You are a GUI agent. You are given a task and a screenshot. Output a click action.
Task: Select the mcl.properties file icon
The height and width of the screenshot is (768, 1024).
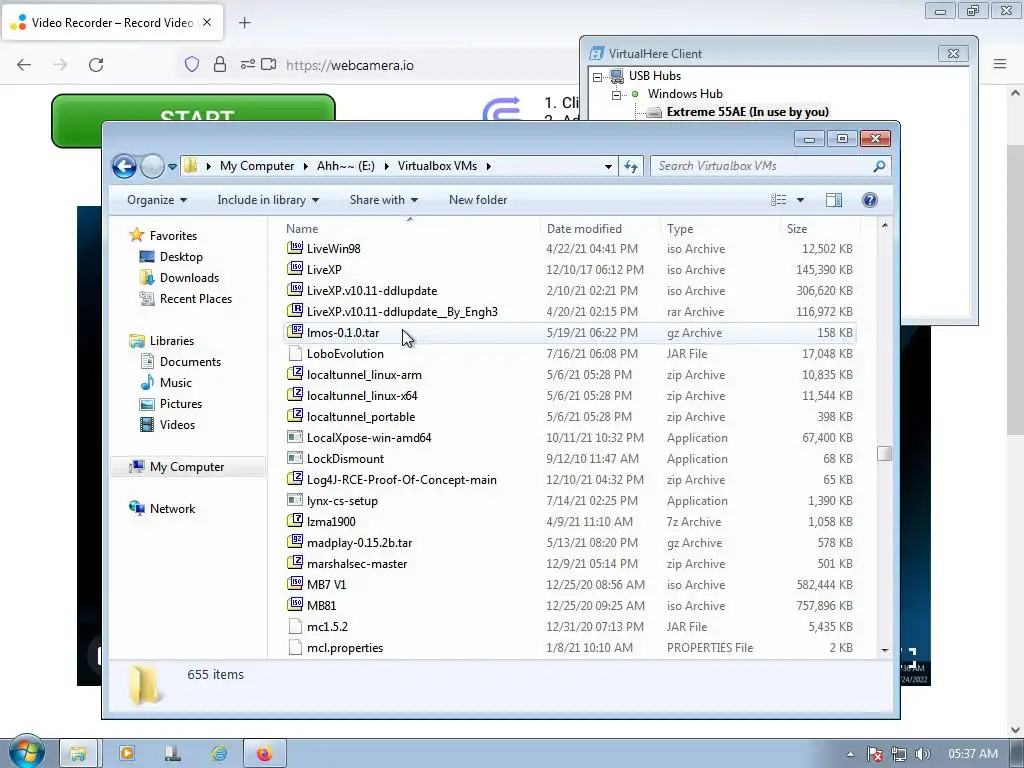pyautogui.click(x=295, y=647)
